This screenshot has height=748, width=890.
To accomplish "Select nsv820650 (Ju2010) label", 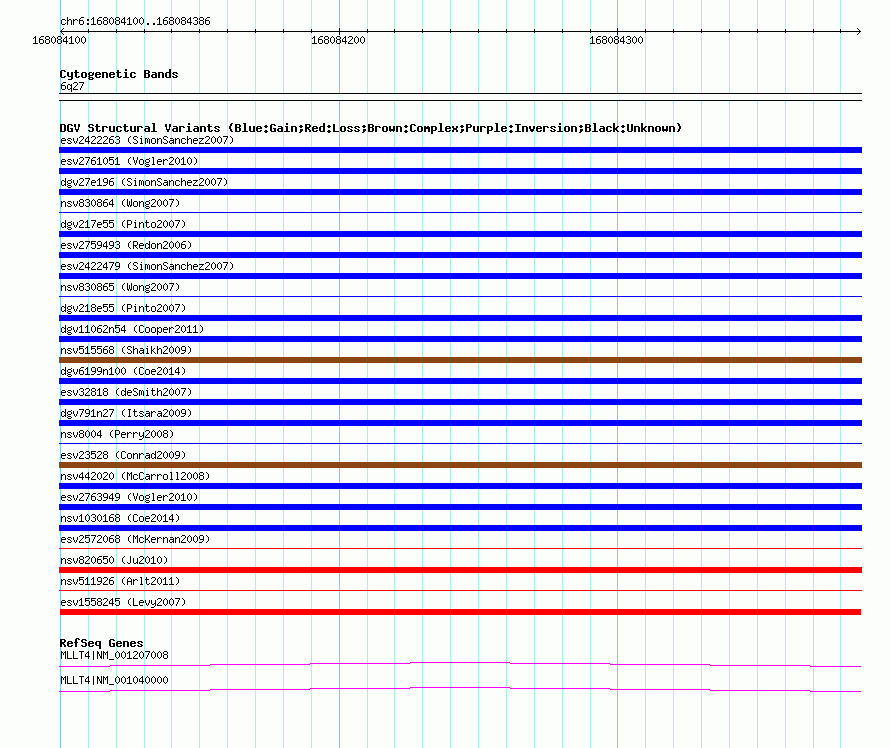I will (x=114, y=560).
